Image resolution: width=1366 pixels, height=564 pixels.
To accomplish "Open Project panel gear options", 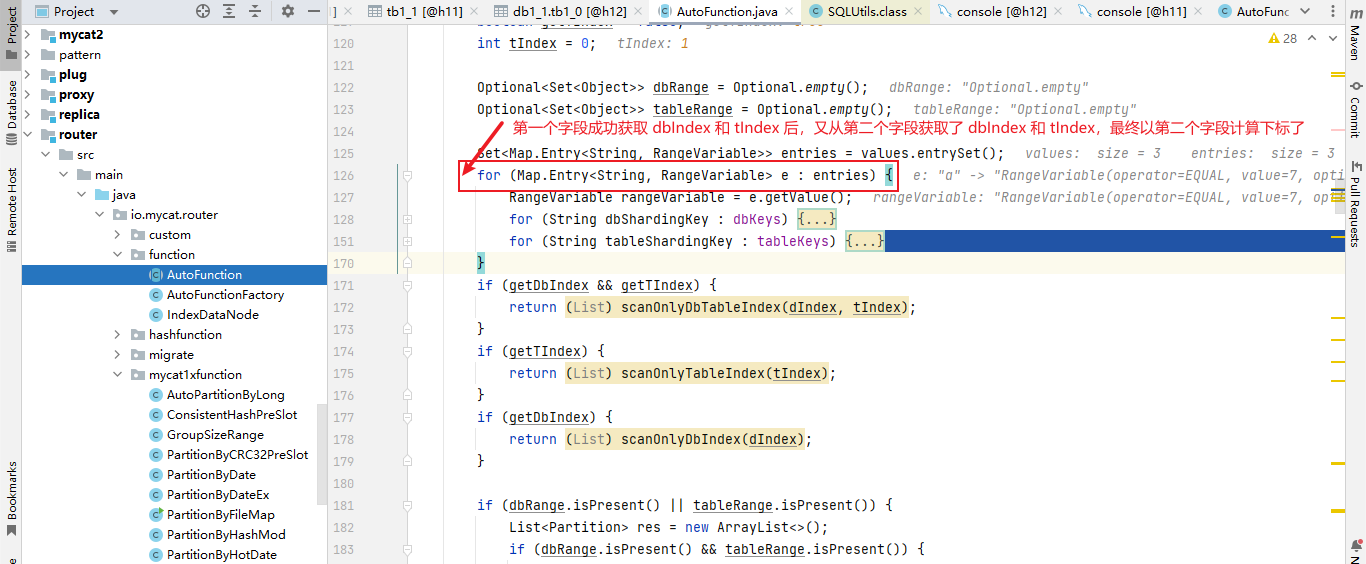I will [288, 11].
